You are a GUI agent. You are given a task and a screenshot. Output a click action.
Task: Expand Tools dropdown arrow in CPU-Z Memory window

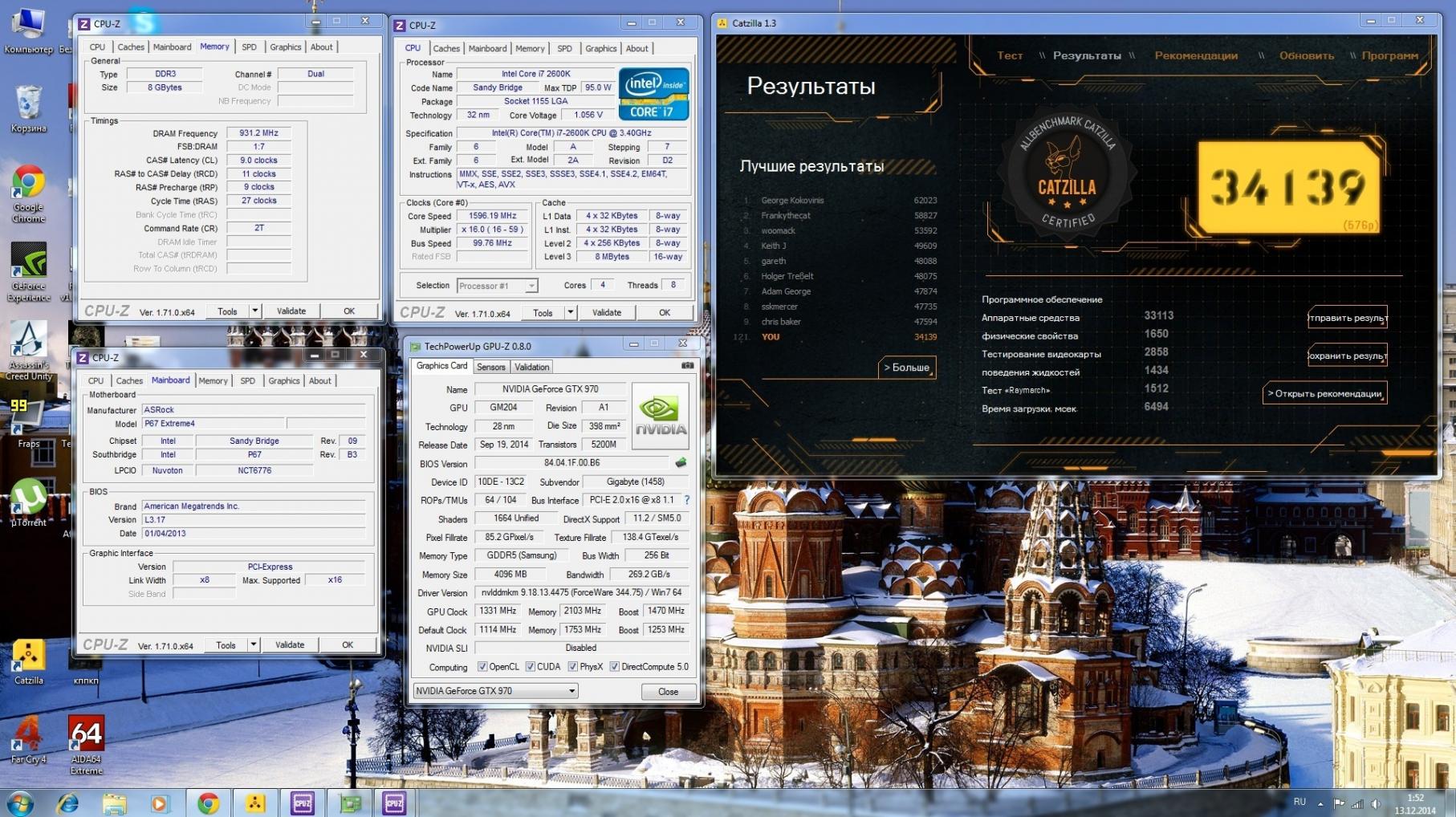pos(255,311)
